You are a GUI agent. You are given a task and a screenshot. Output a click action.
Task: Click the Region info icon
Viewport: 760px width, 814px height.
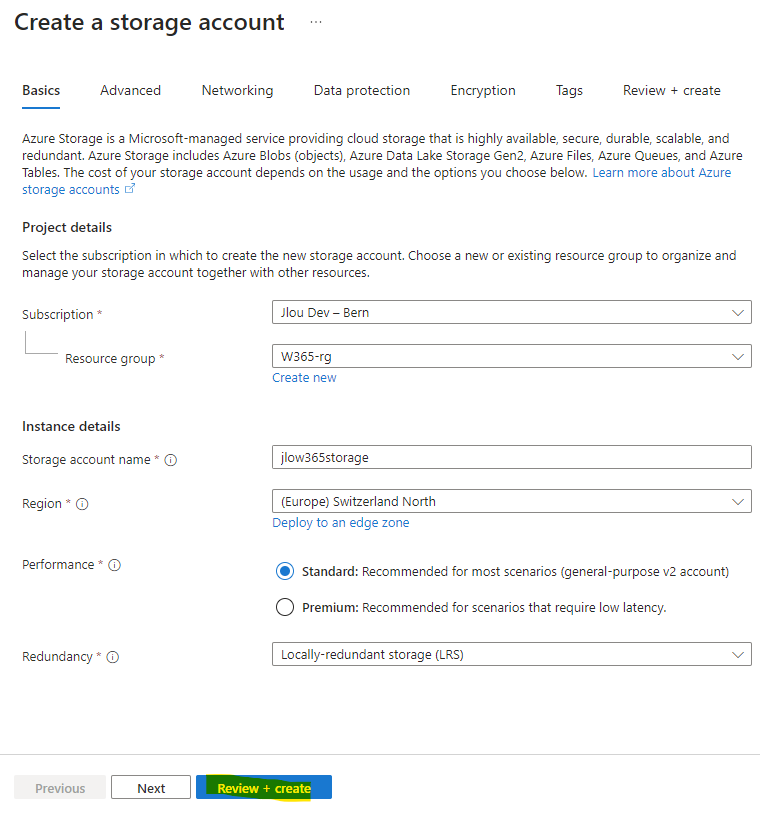click(82, 504)
